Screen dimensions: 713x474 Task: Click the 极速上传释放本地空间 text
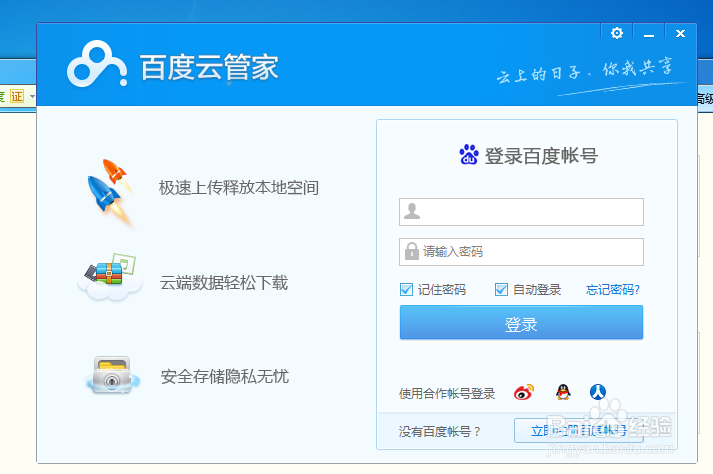239,188
